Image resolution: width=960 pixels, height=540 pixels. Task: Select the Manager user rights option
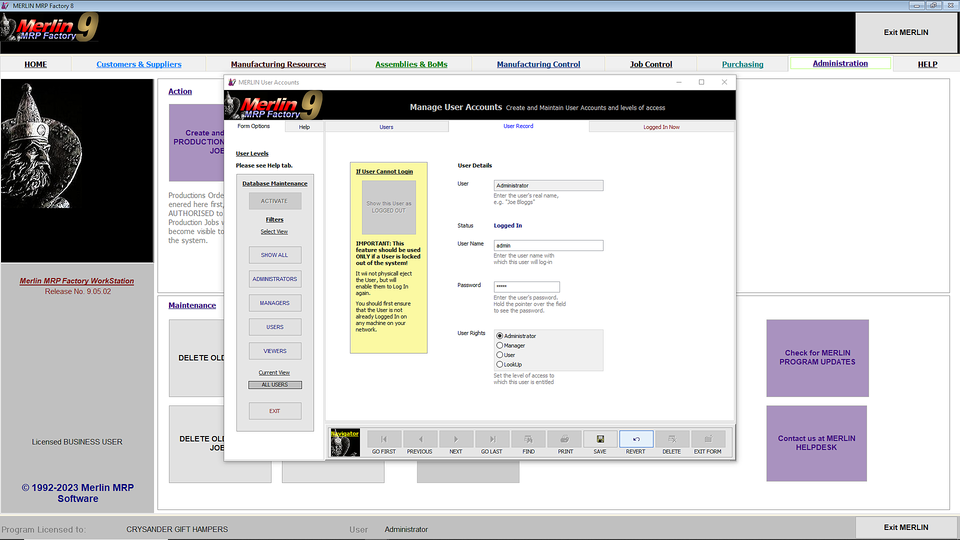point(500,346)
